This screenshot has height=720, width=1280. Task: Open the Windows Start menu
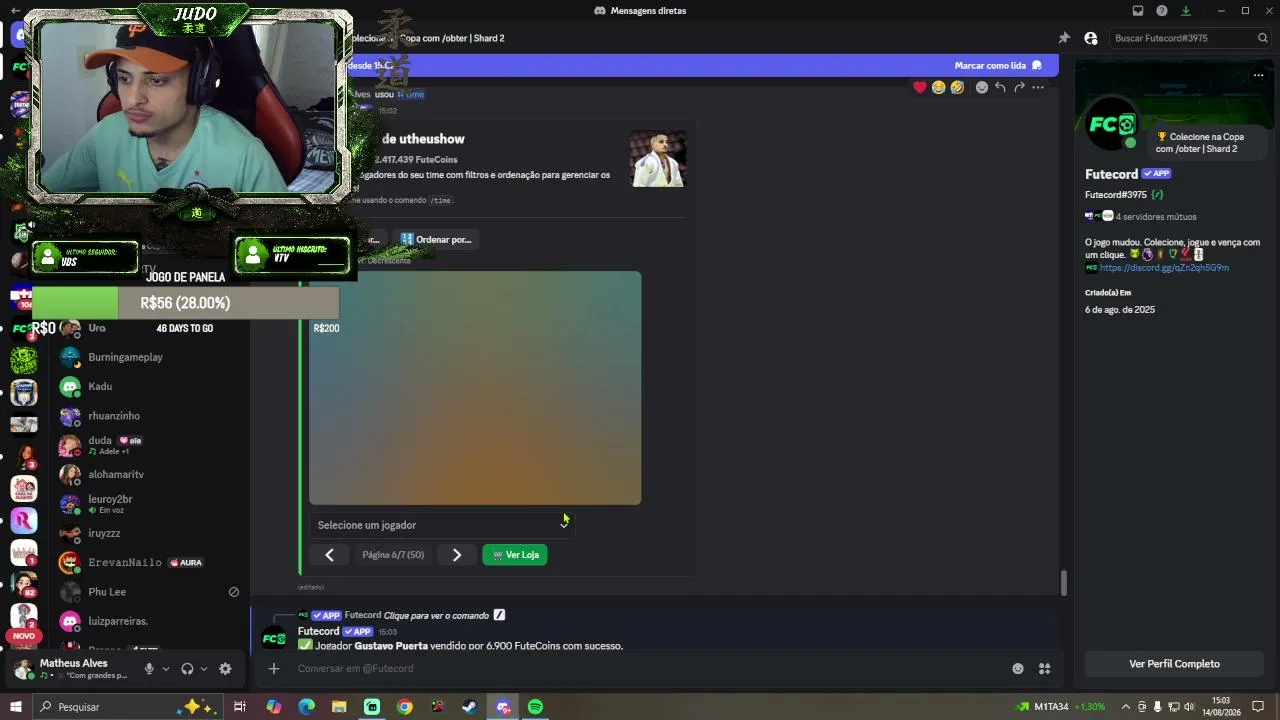pos(15,707)
